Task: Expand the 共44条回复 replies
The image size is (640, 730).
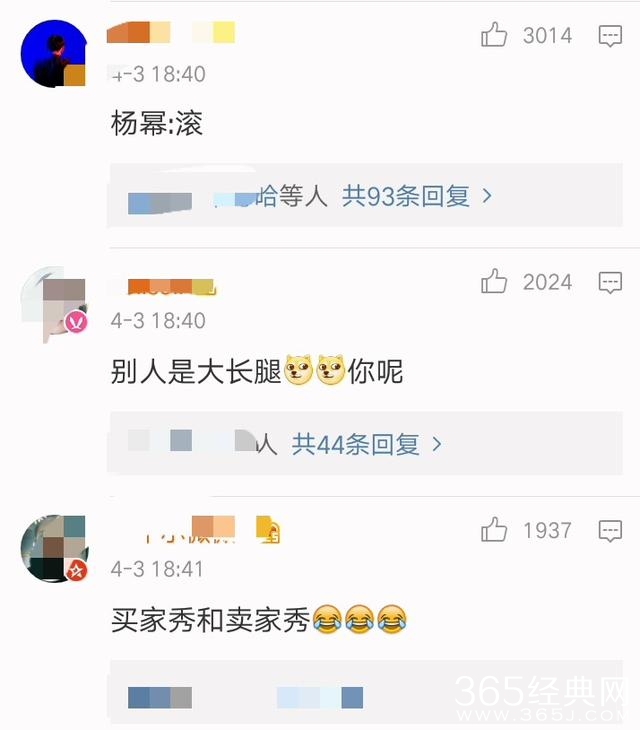Action: [356, 444]
